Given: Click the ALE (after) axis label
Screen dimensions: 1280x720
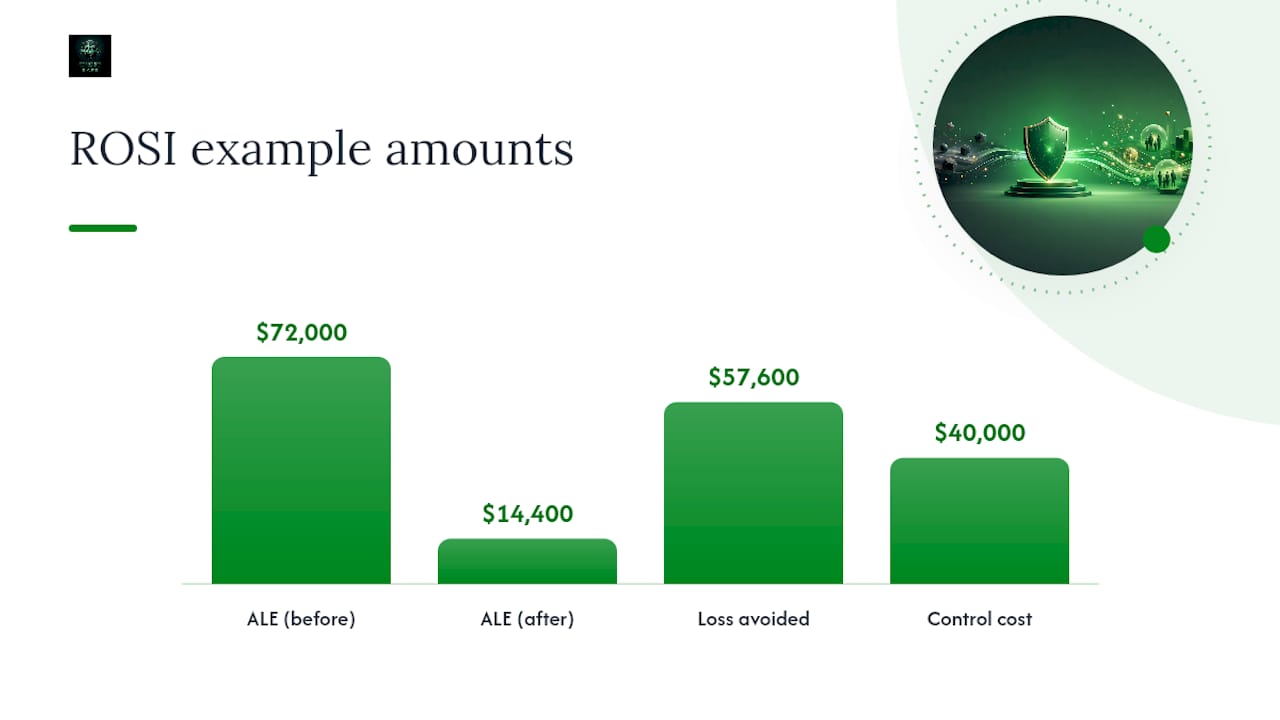Looking at the screenshot, I should coord(527,619).
